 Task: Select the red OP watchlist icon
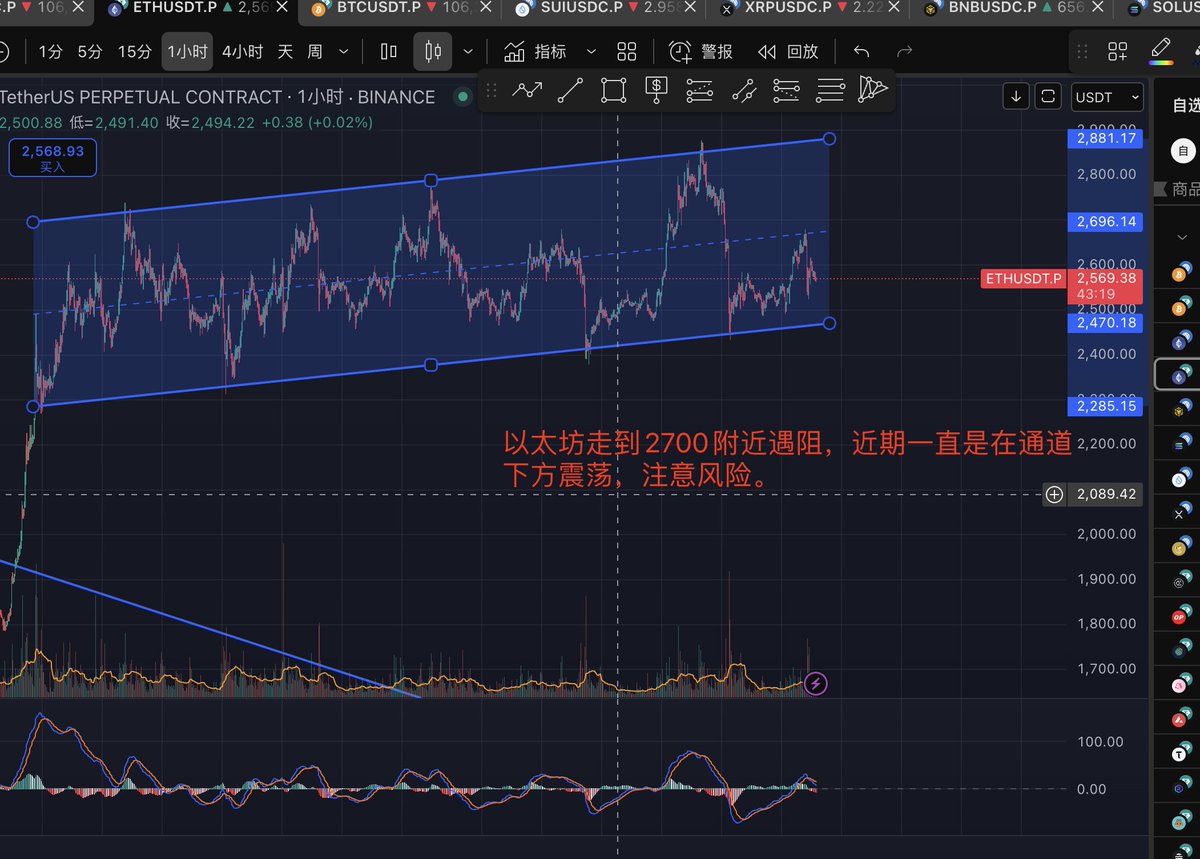point(1183,615)
